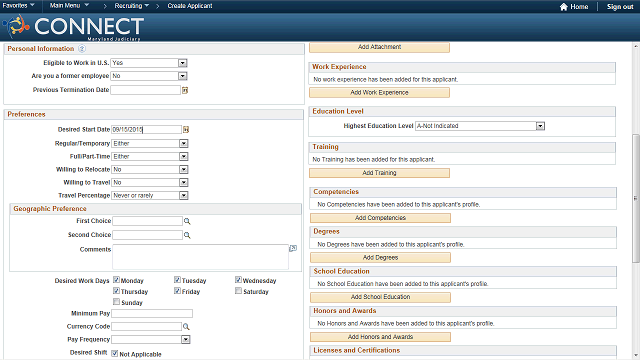Look up First Choice geographic preference
This screenshot has height=360, width=640.
(187, 221)
